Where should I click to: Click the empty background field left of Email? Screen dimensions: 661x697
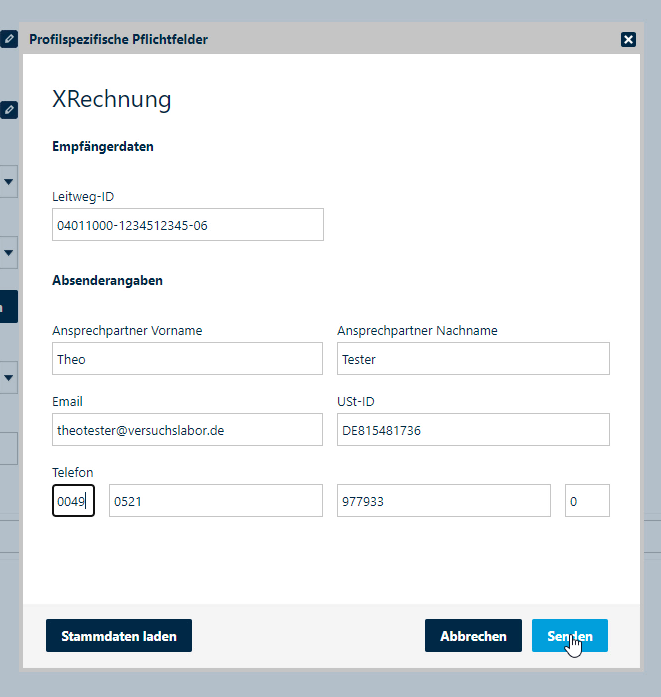[8, 449]
